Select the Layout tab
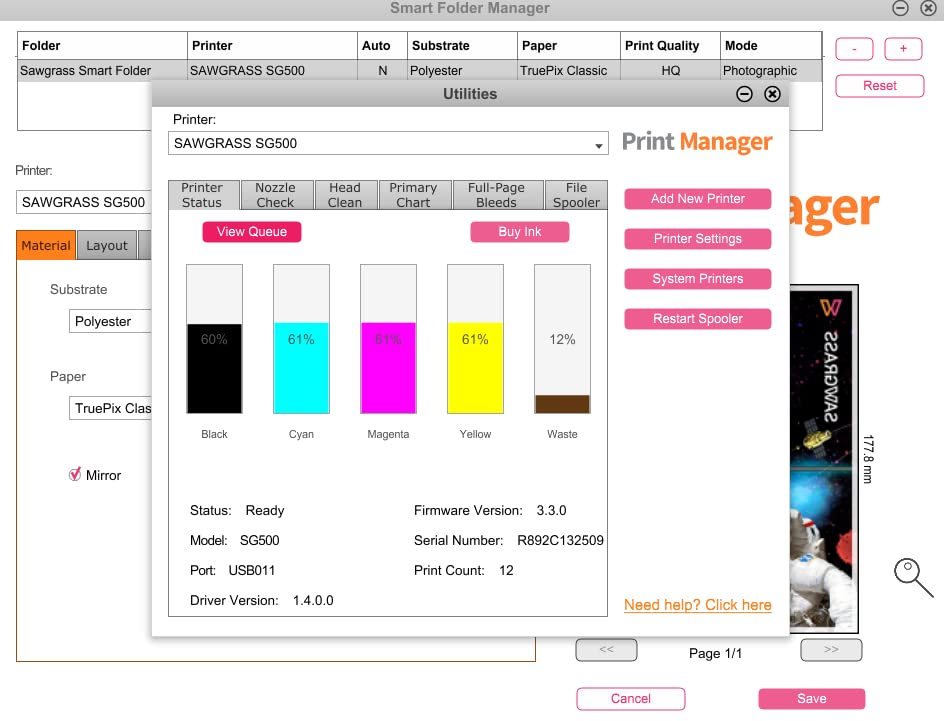This screenshot has height=721, width=944. pyautogui.click(x=107, y=245)
